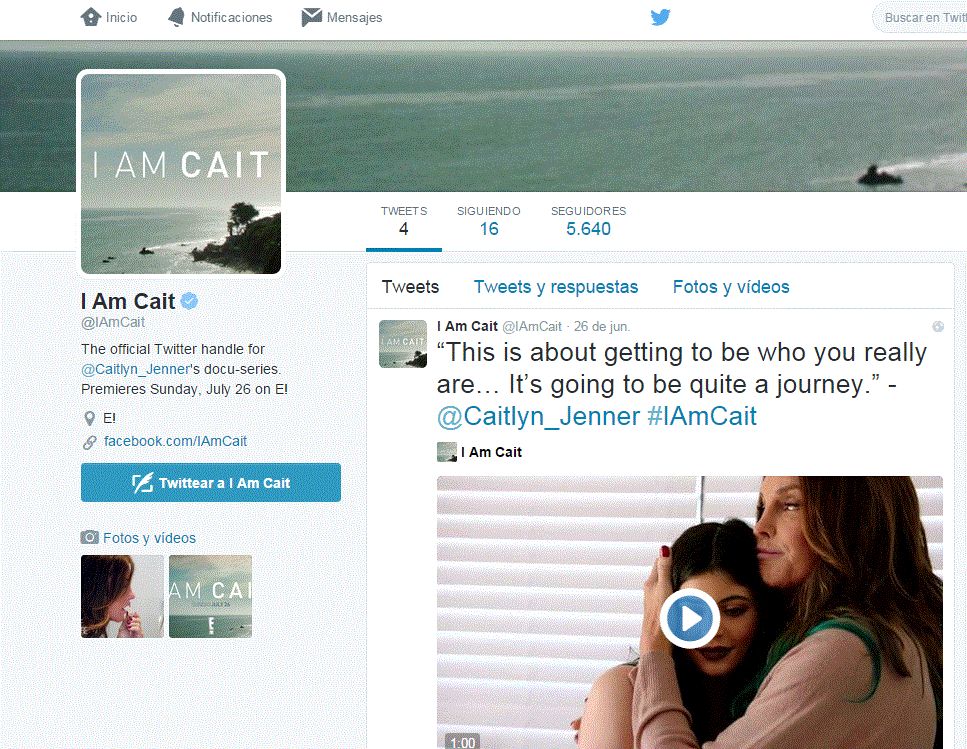Click the camera icon beside Fotos y vídeos
Screen dimensions: 967x749
tap(89, 538)
